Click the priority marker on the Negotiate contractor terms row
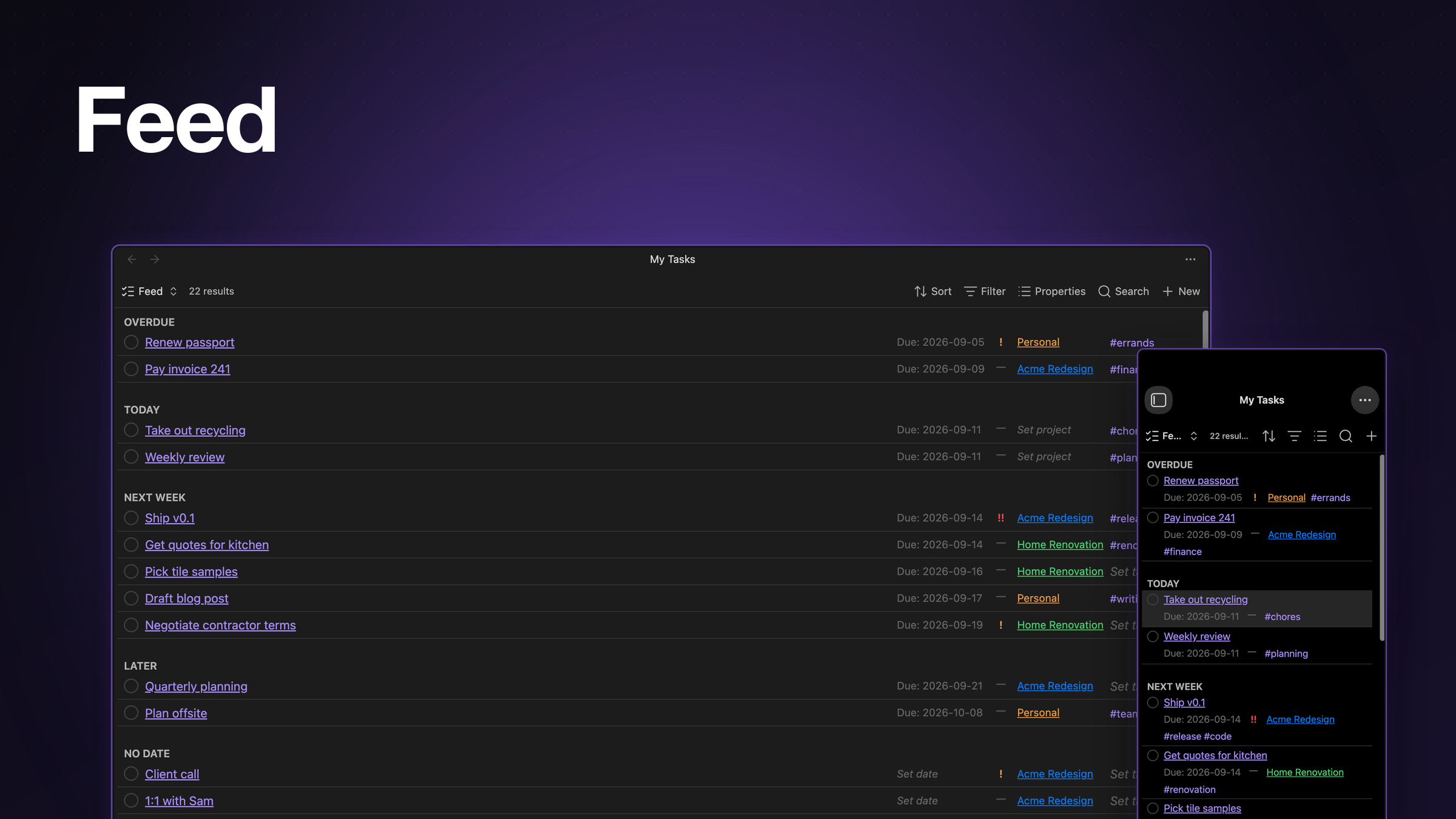This screenshot has width=1456, height=819. tap(1000, 625)
